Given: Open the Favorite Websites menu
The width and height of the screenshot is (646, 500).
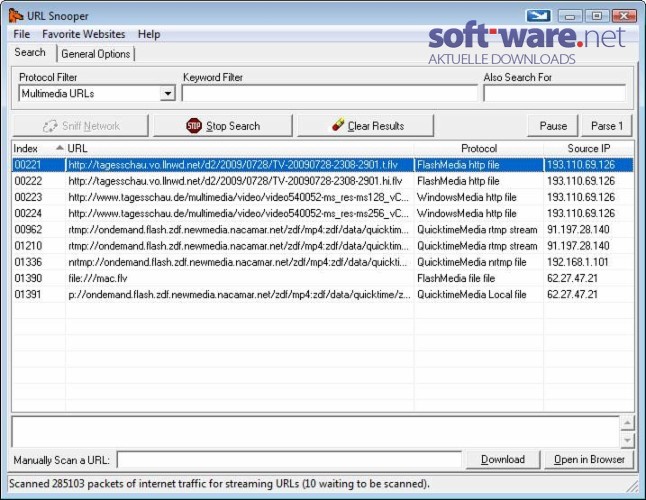Looking at the screenshot, I should coord(84,34).
